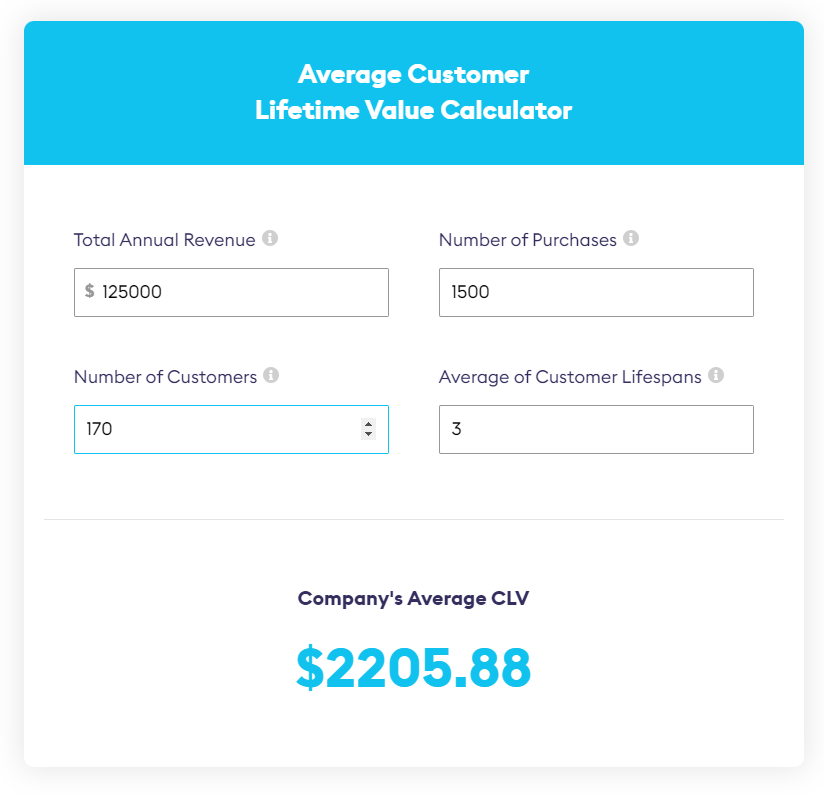Click the info icon next to Number of Purchases
This screenshot has width=824, height=795.
coord(629,239)
